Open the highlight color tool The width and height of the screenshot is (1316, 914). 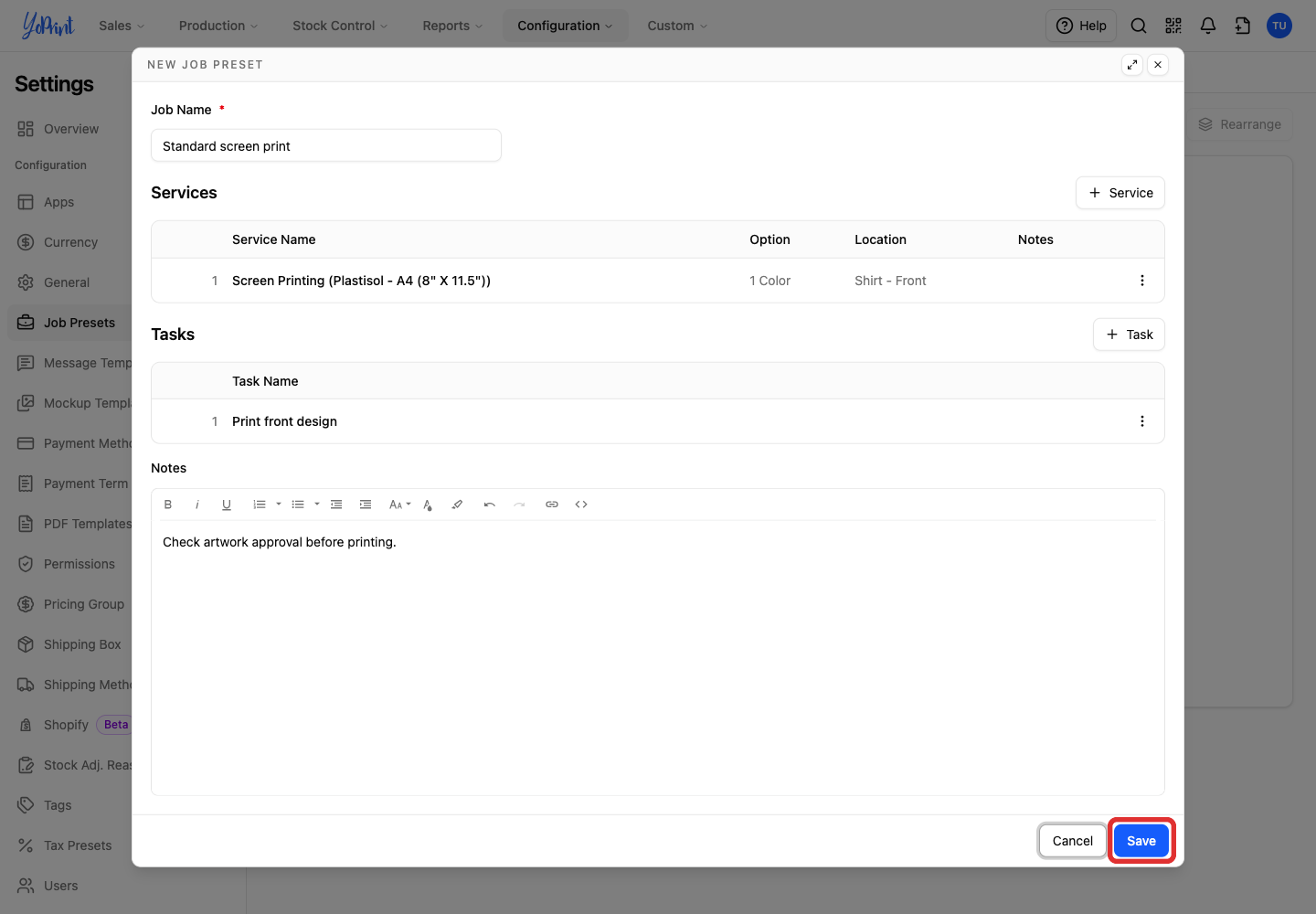coord(457,505)
